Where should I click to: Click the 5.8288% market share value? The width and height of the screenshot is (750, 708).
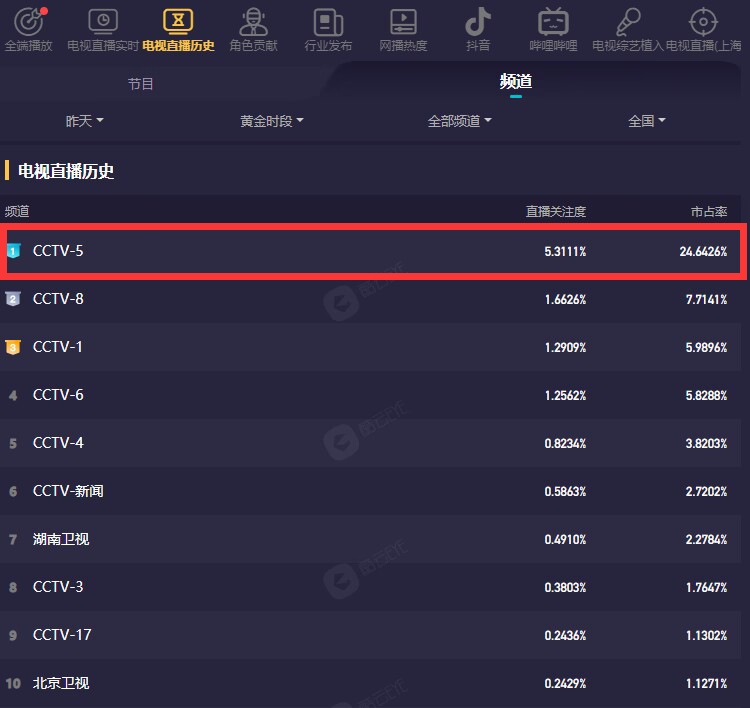[706, 396]
